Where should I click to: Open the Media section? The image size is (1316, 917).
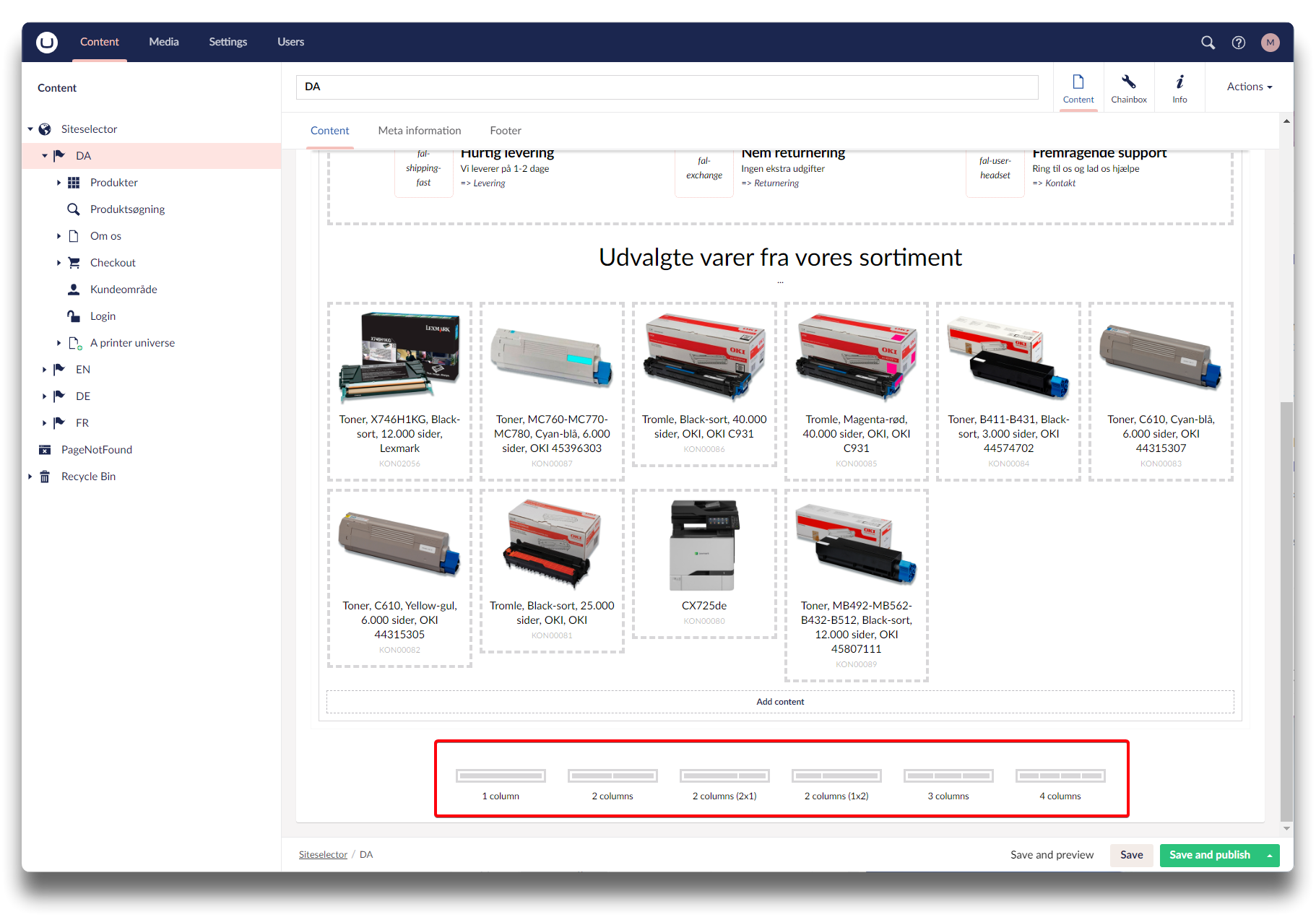[164, 42]
